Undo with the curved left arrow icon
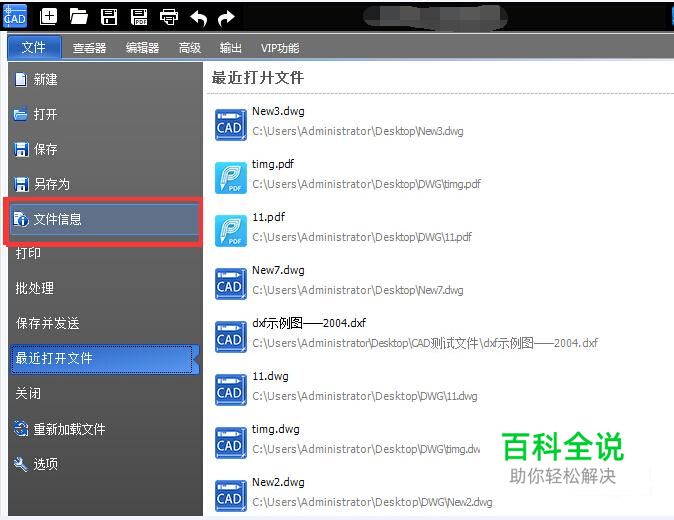674x520 pixels. [199, 18]
